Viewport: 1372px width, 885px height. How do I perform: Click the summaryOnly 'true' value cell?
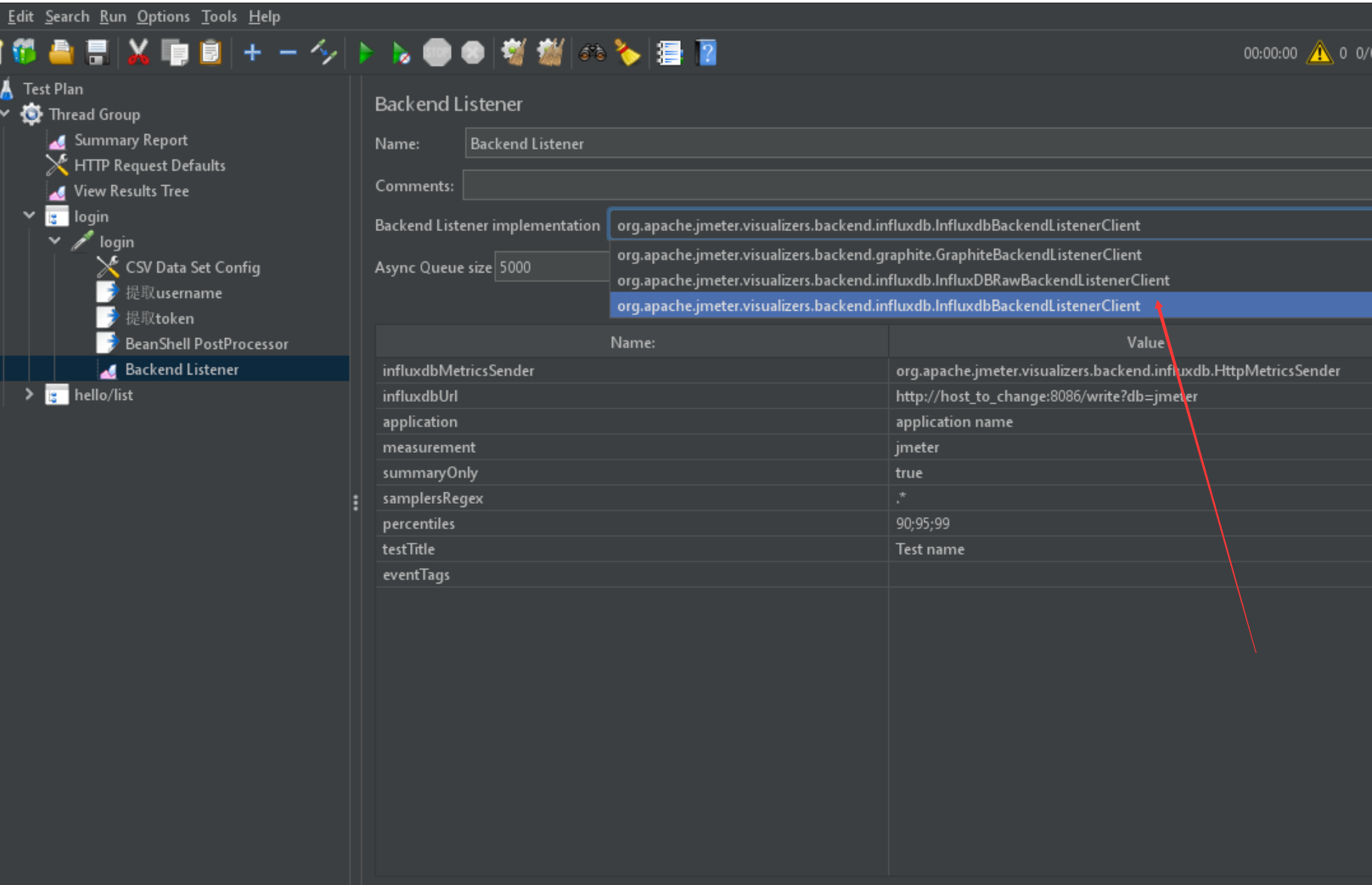[x=1130, y=472]
